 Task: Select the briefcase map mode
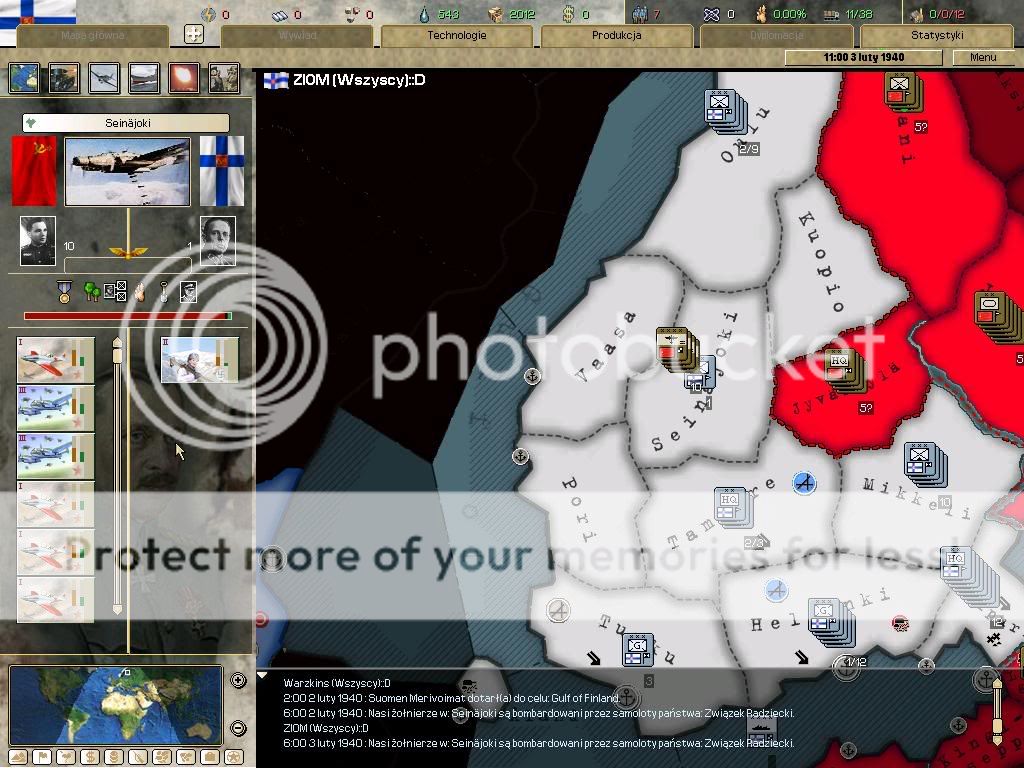[x=210, y=758]
